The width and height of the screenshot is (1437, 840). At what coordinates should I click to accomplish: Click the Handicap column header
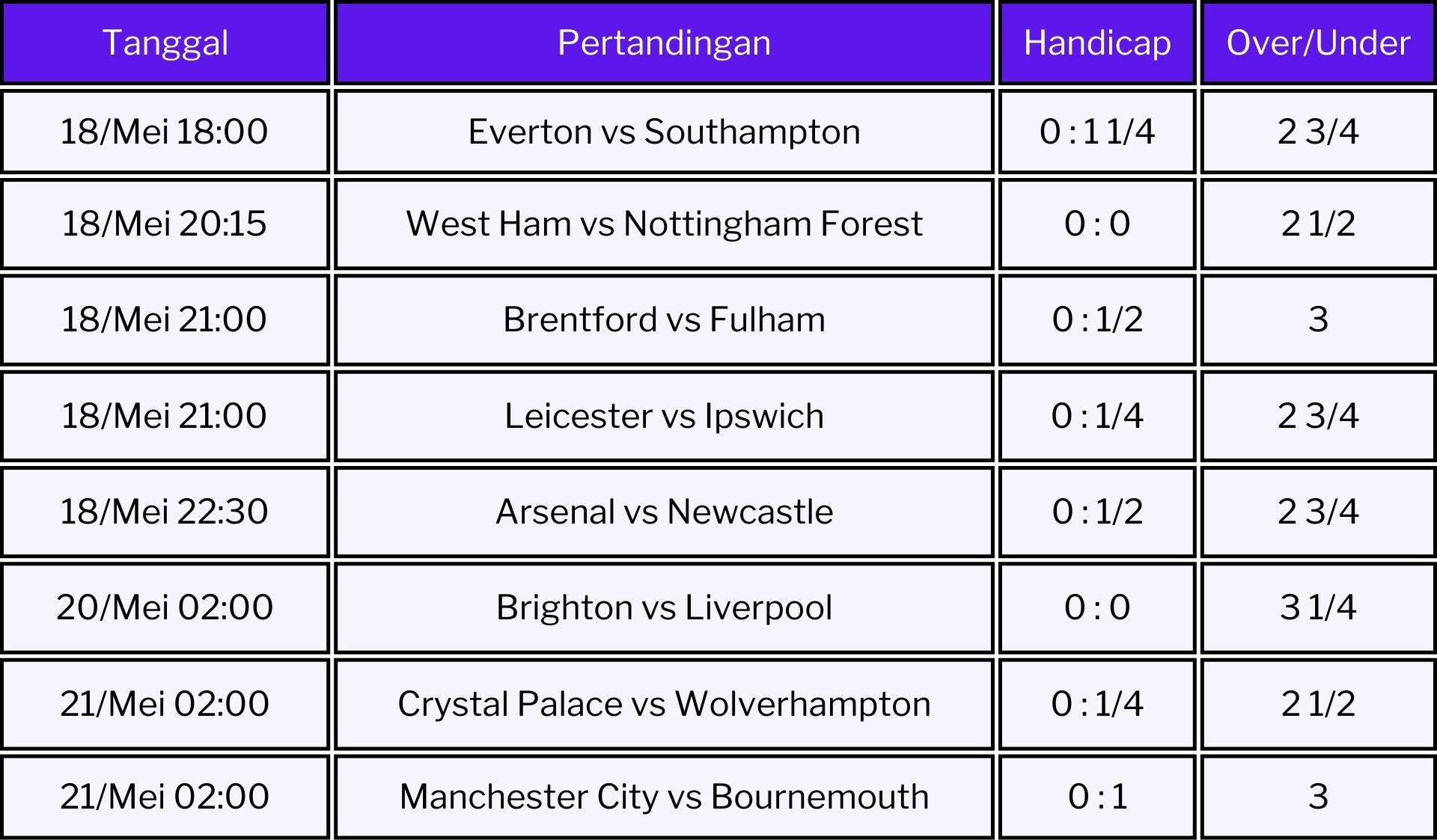(x=1097, y=43)
